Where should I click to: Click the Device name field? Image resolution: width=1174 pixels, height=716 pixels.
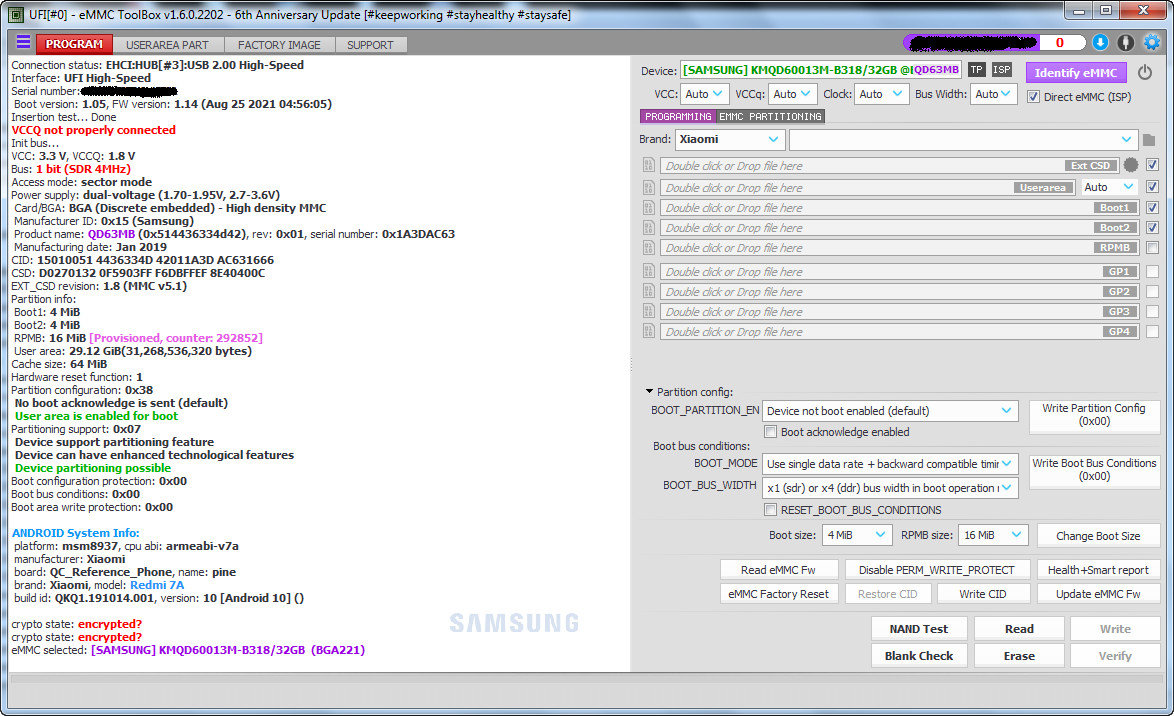(x=821, y=70)
